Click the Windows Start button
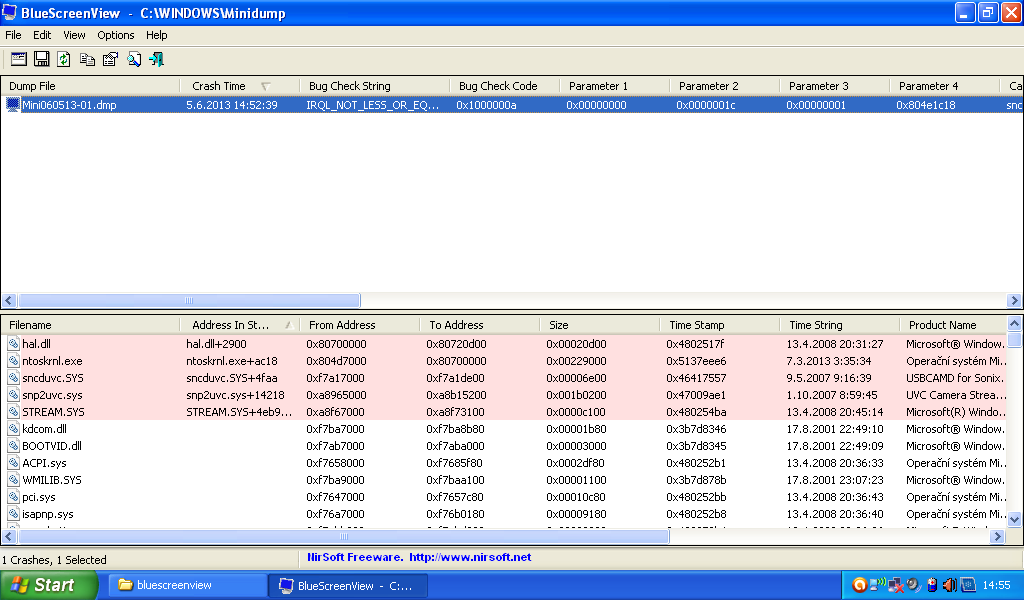The image size is (1024, 600). point(48,585)
